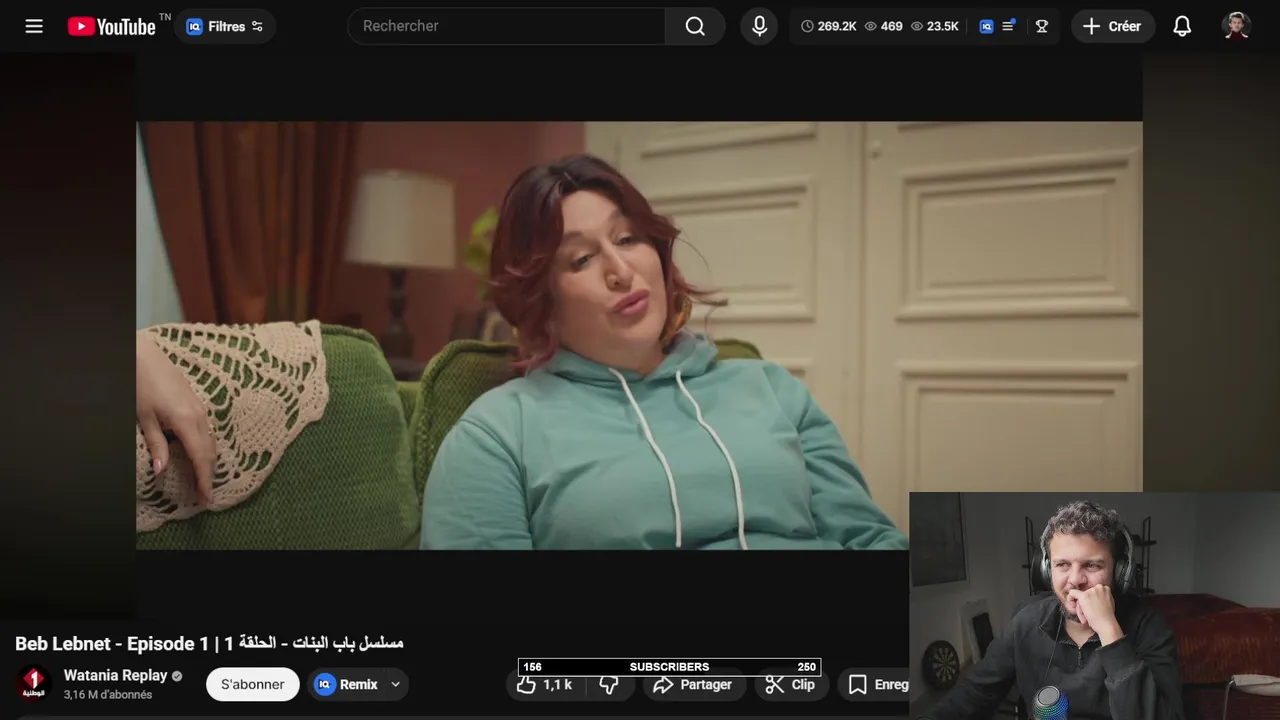Open the trophy achievements icon
Image resolution: width=1280 pixels, height=720 pixels.
coord(1041,26)
